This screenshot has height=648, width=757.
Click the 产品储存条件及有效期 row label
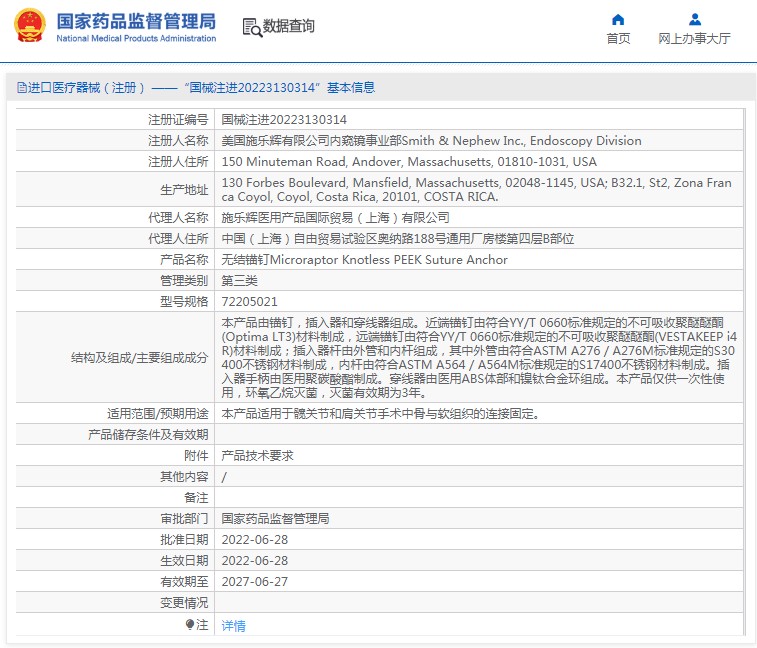(148, 435)
